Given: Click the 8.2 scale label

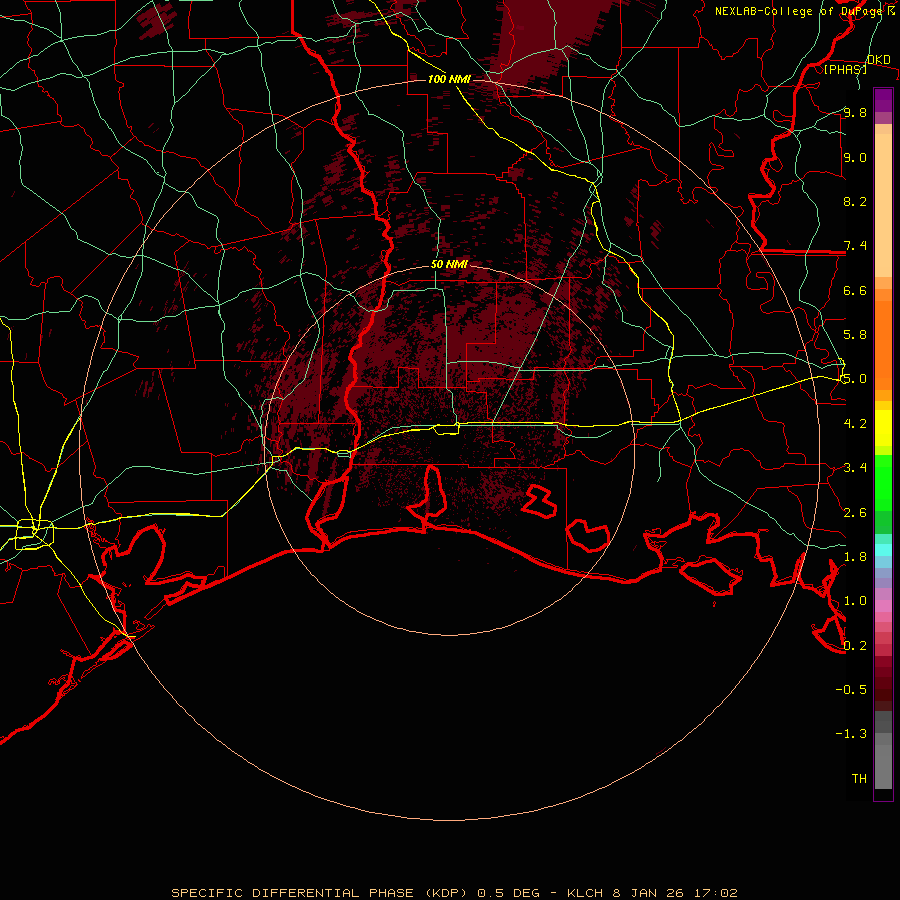Looking at the screenshot, I should 855,201.
